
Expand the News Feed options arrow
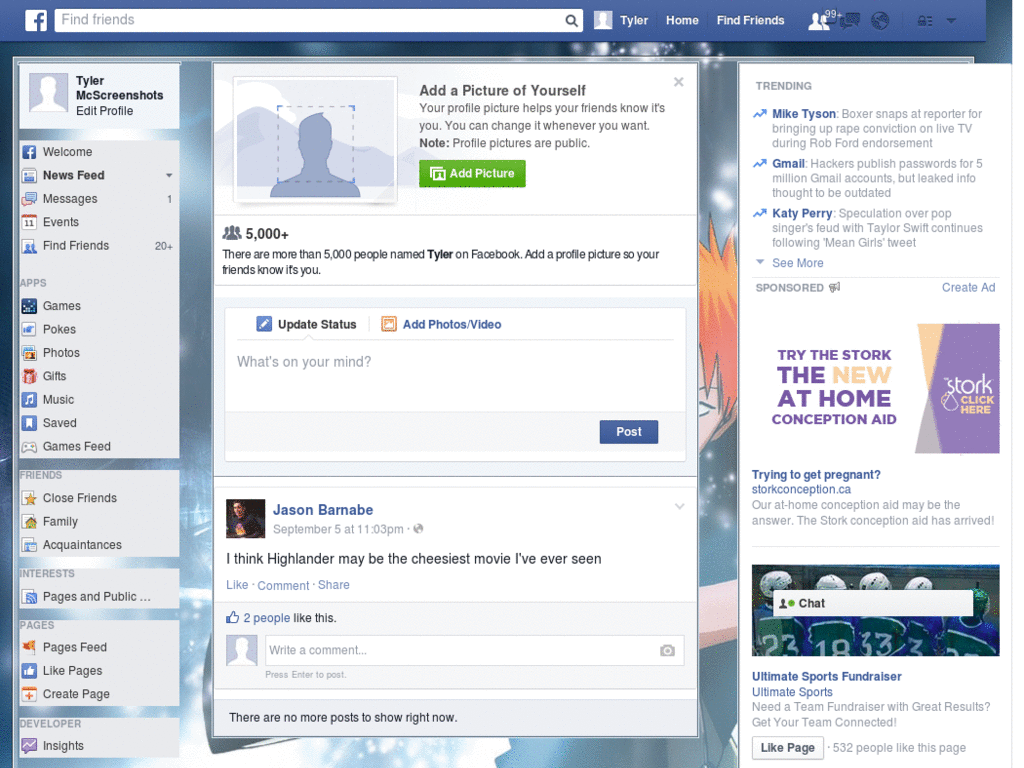coord(169,176)
